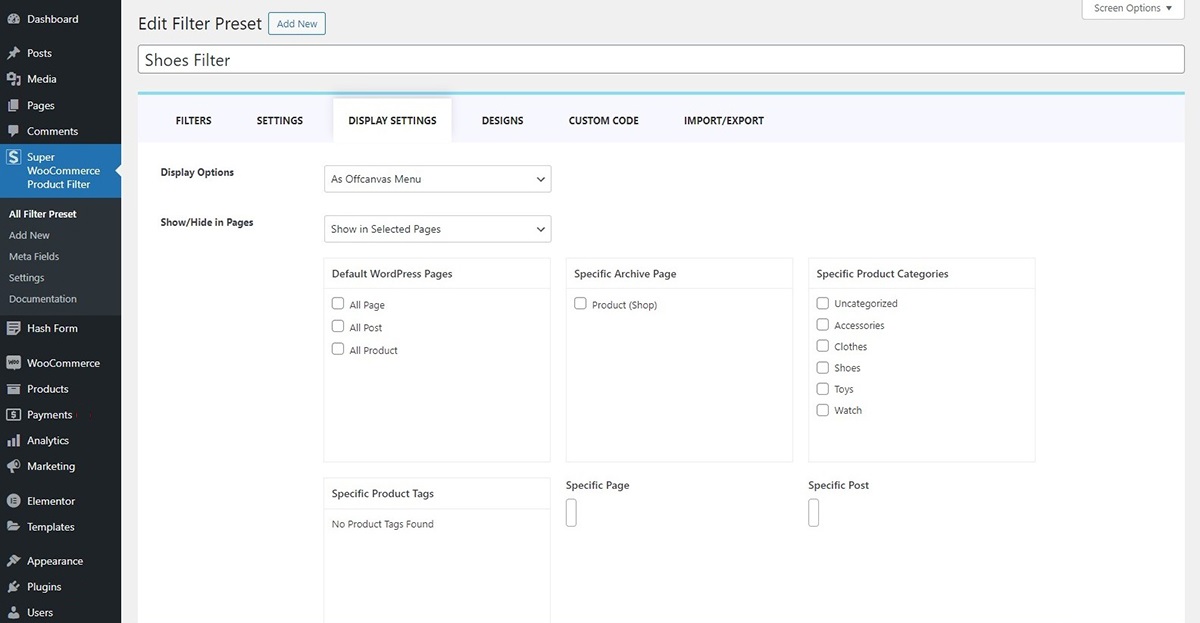Image resolution: width=1200 pixels, height=623 pixels.
Task: Click the Edit Filter Preset heading
Action: tap(200, 24)
